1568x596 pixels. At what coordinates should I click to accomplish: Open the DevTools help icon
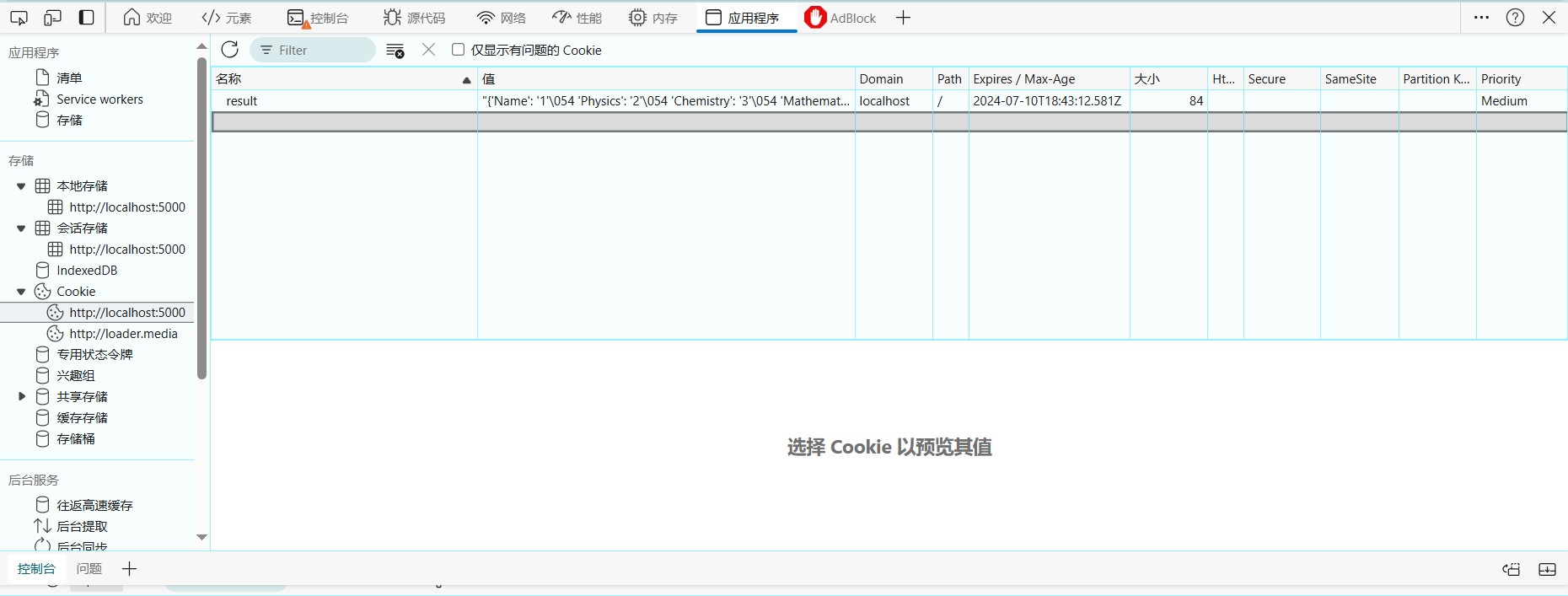pos(1515,18)
